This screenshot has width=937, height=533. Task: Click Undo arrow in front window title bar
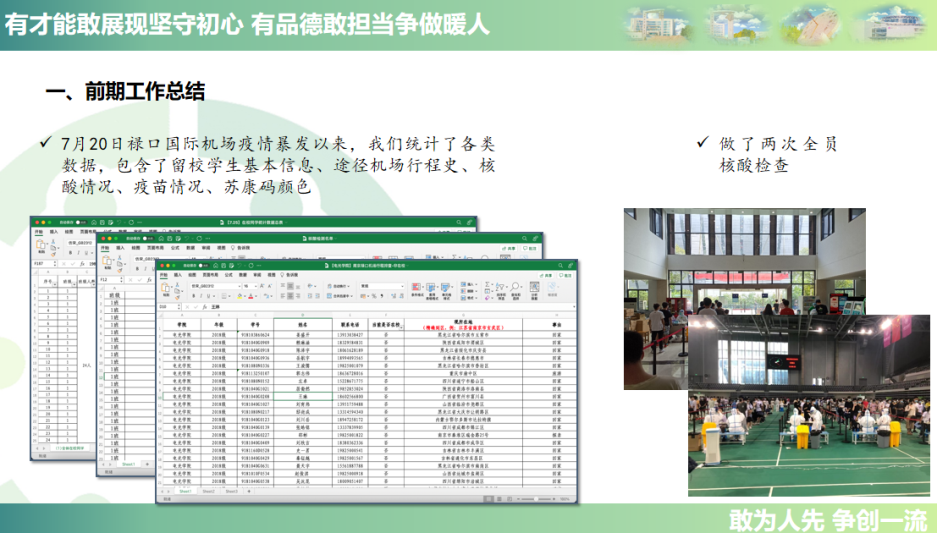tap(239, 266)
